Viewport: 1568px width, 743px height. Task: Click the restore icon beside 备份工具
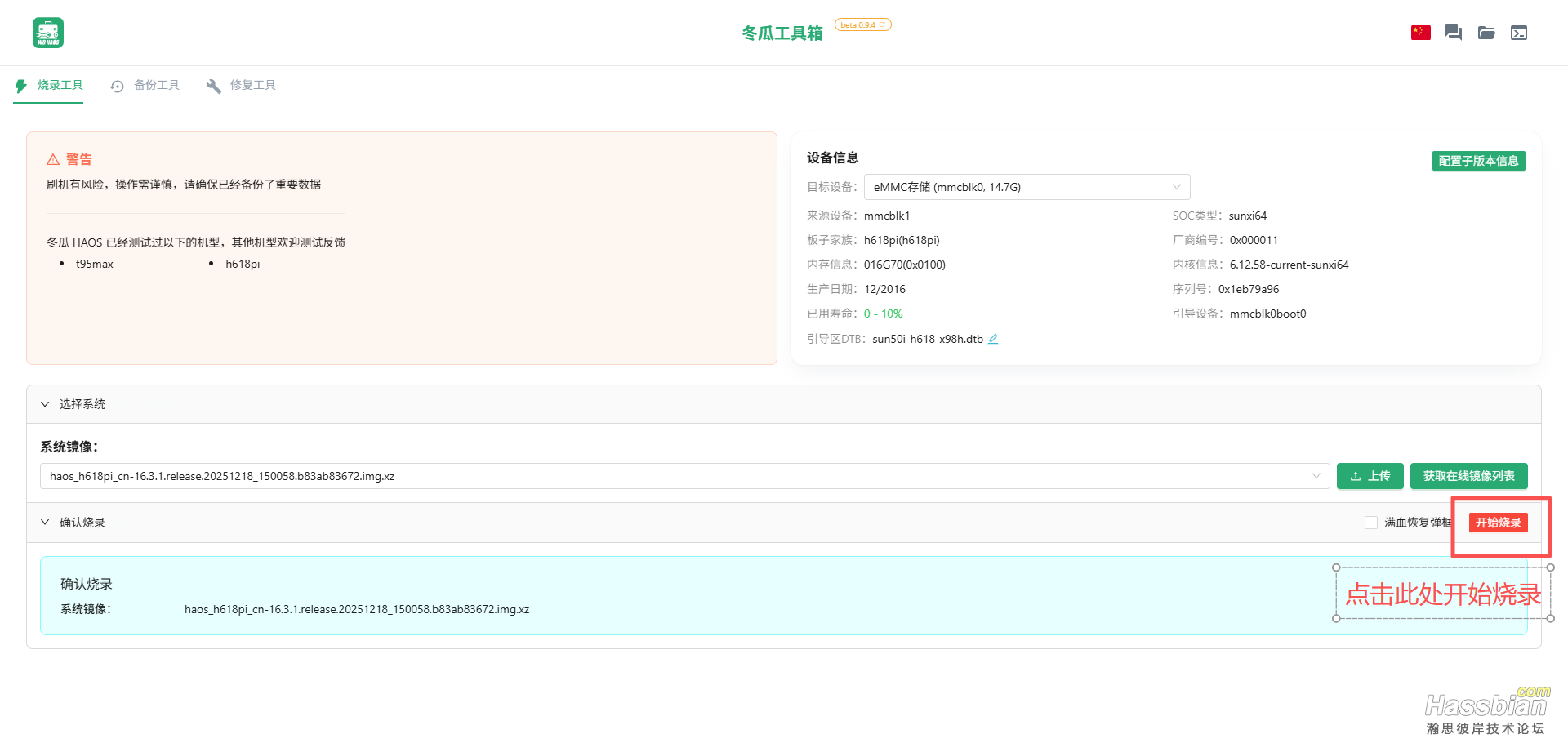[x=116, y=85]
